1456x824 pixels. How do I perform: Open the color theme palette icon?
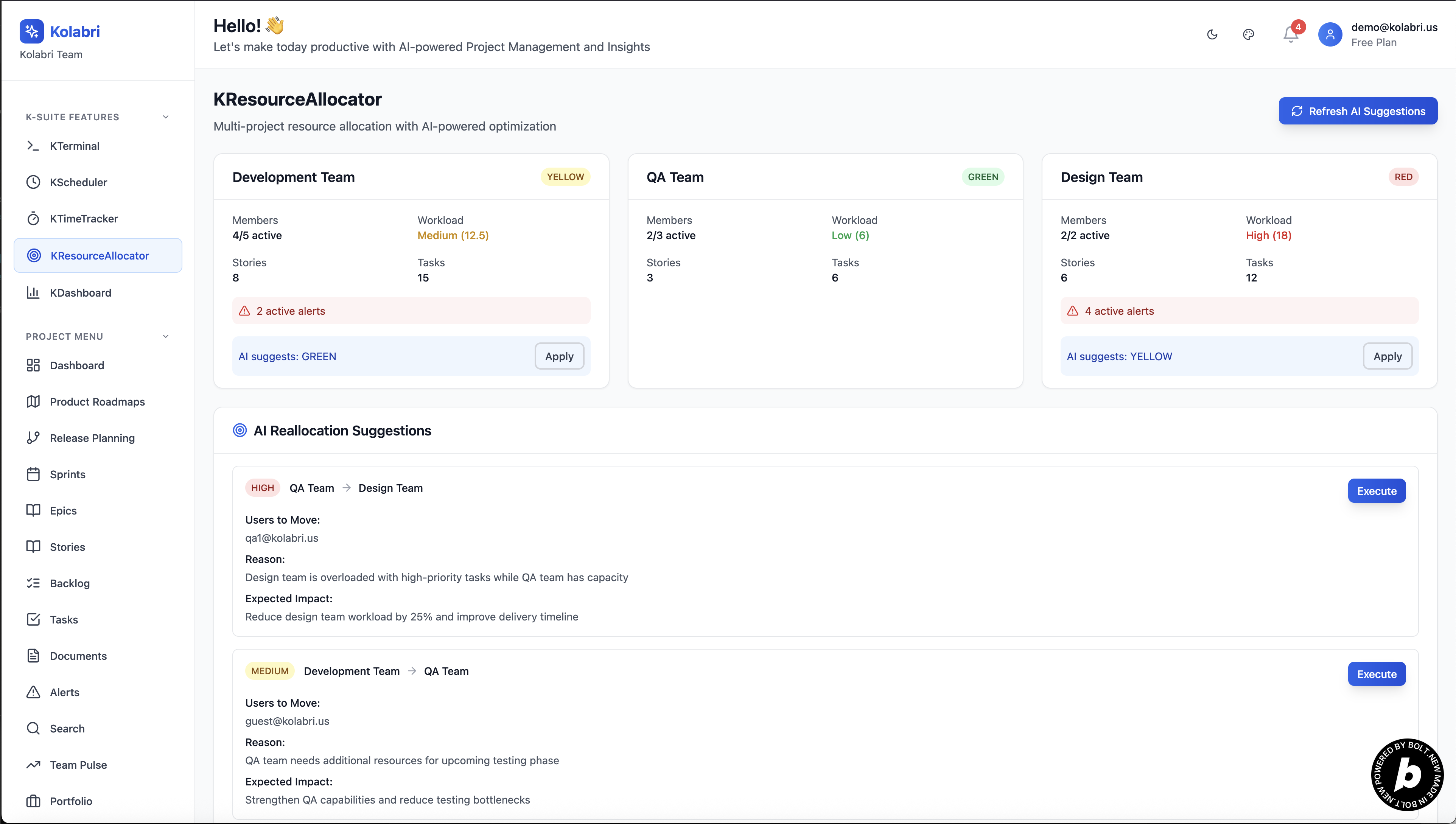pos(1248,34)
